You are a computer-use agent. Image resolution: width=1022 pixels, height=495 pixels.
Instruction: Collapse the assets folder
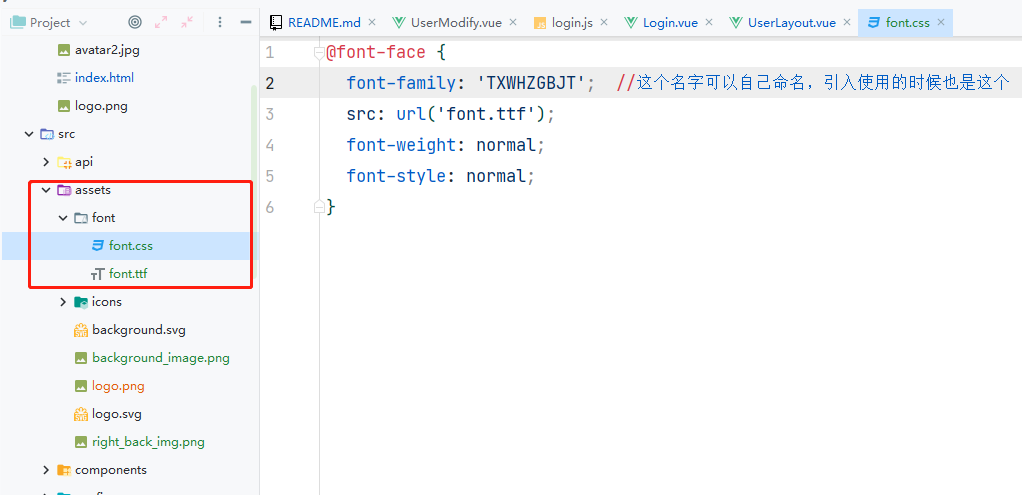point(46,190)
